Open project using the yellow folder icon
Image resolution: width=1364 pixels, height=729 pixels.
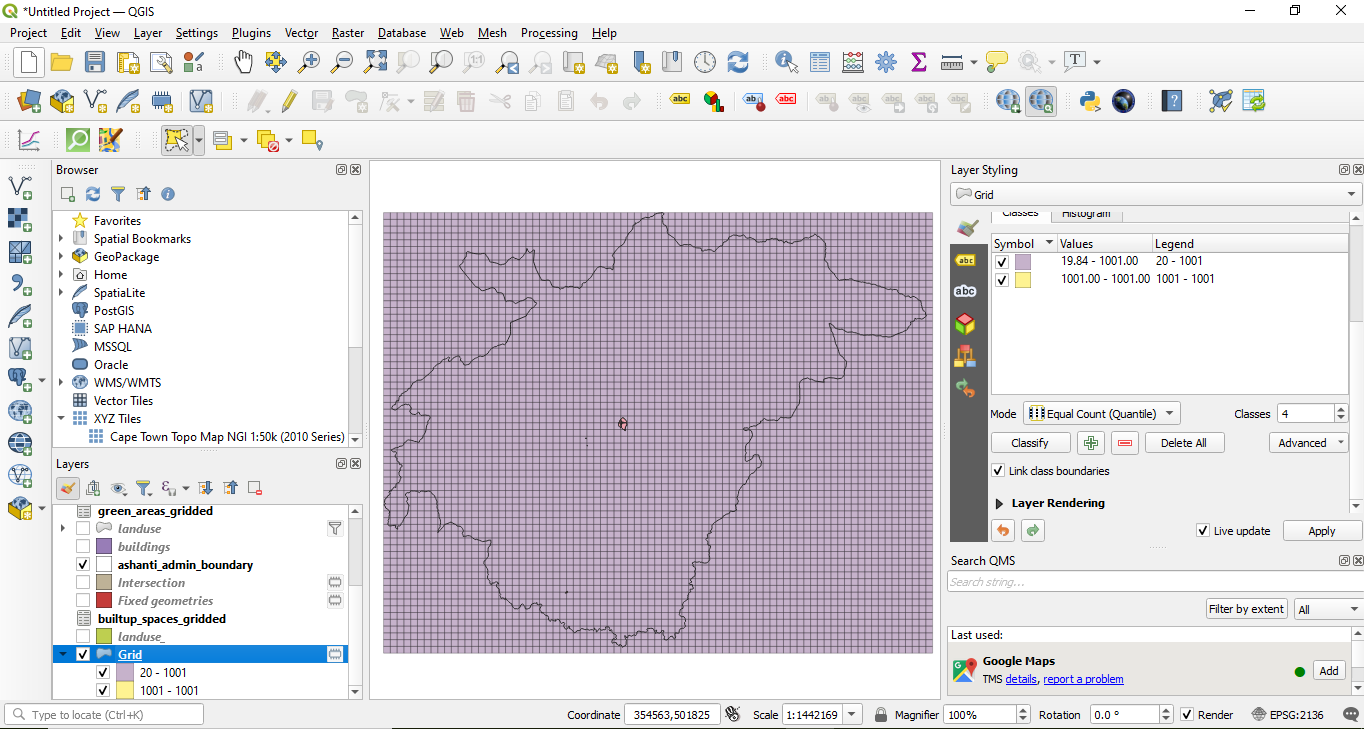(x=62, y=62)
